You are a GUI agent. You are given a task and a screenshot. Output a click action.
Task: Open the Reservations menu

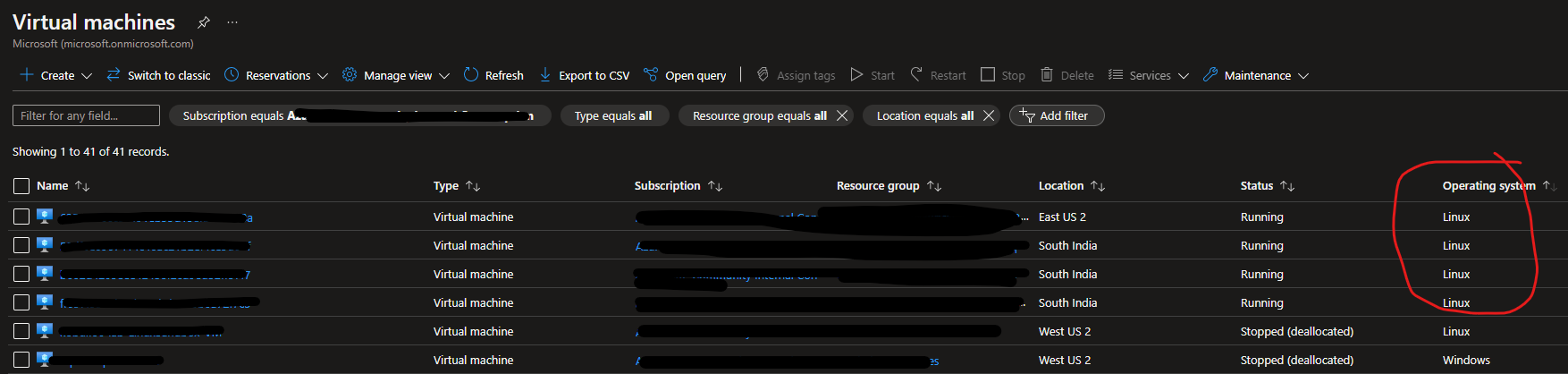[276, 75]
